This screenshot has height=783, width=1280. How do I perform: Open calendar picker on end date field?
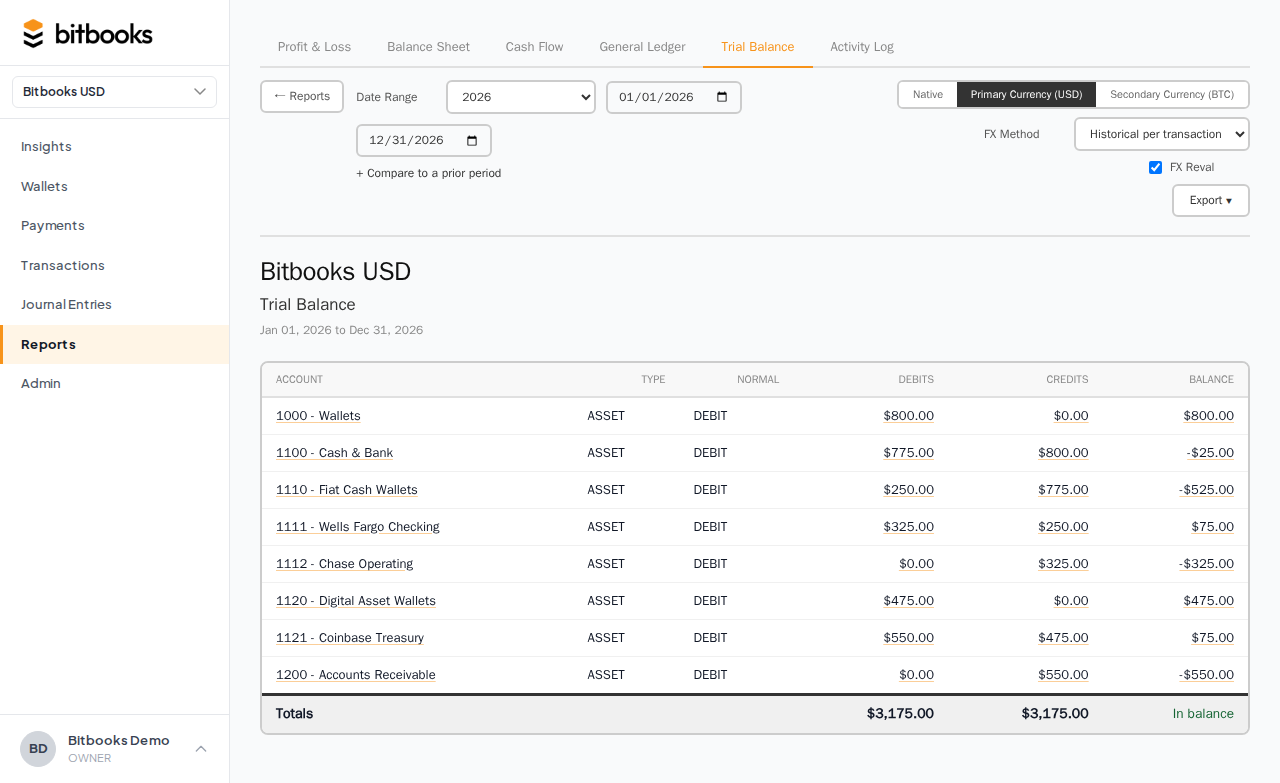(472, 140)
